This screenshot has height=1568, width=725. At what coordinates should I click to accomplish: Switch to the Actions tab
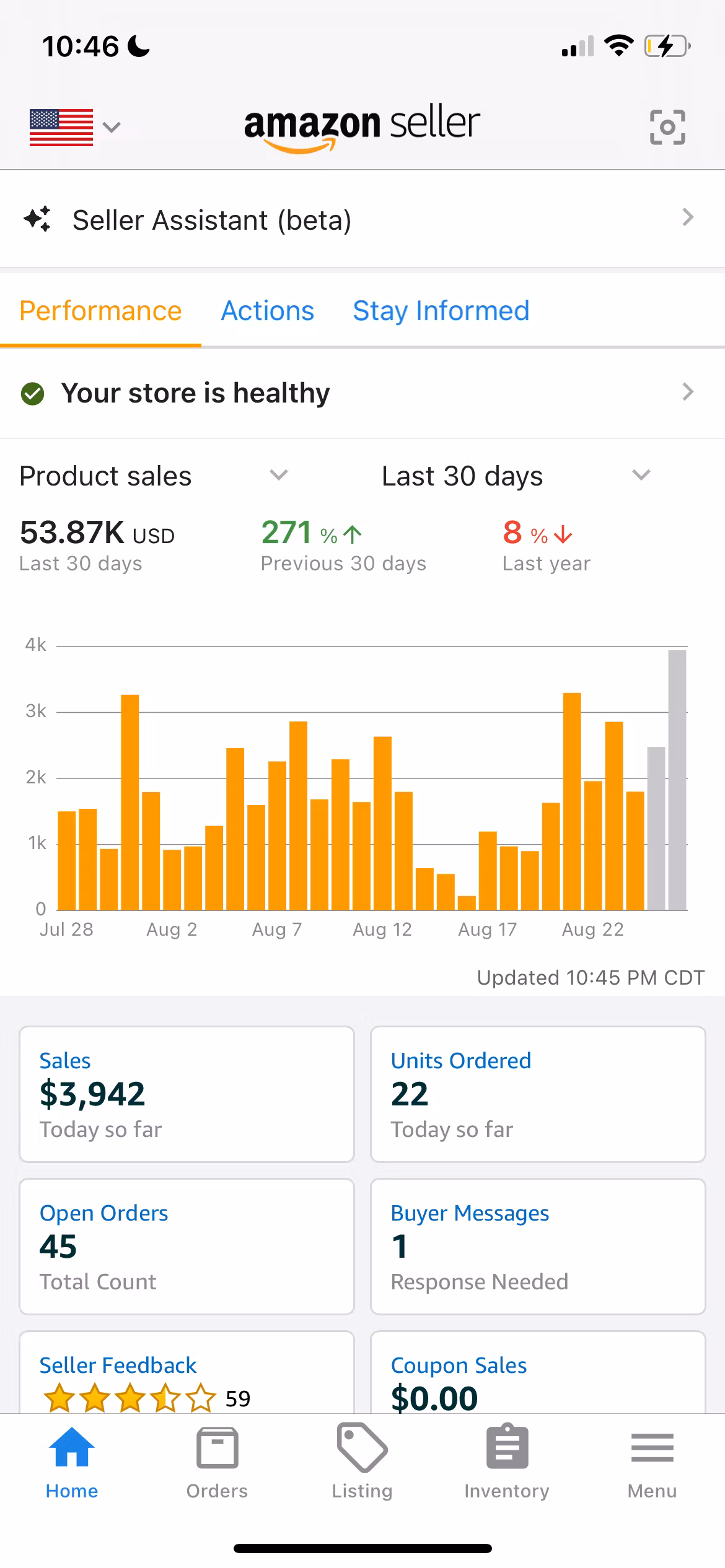[x=268, y=311]
